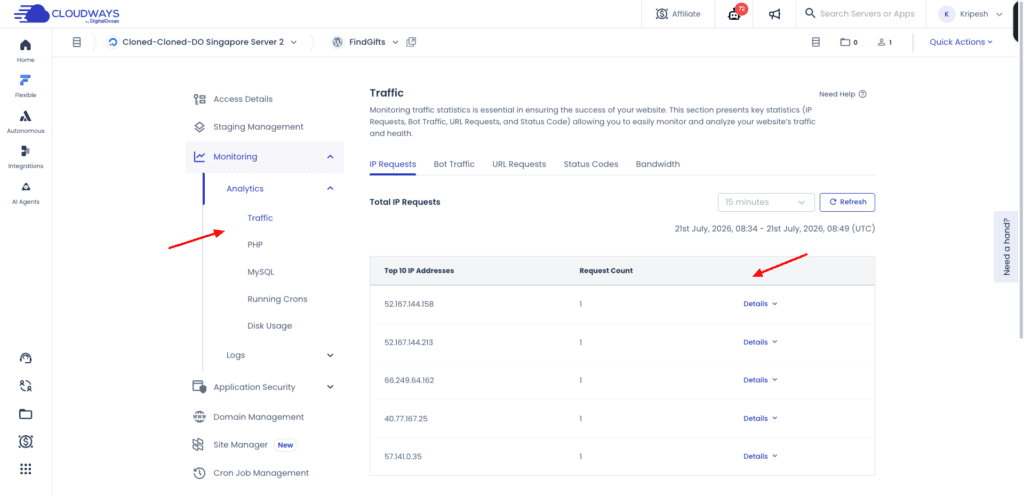Select PHP under Analytics
Image resolution: width=1024 pixels, height=495 pixels.
(255, 245)
